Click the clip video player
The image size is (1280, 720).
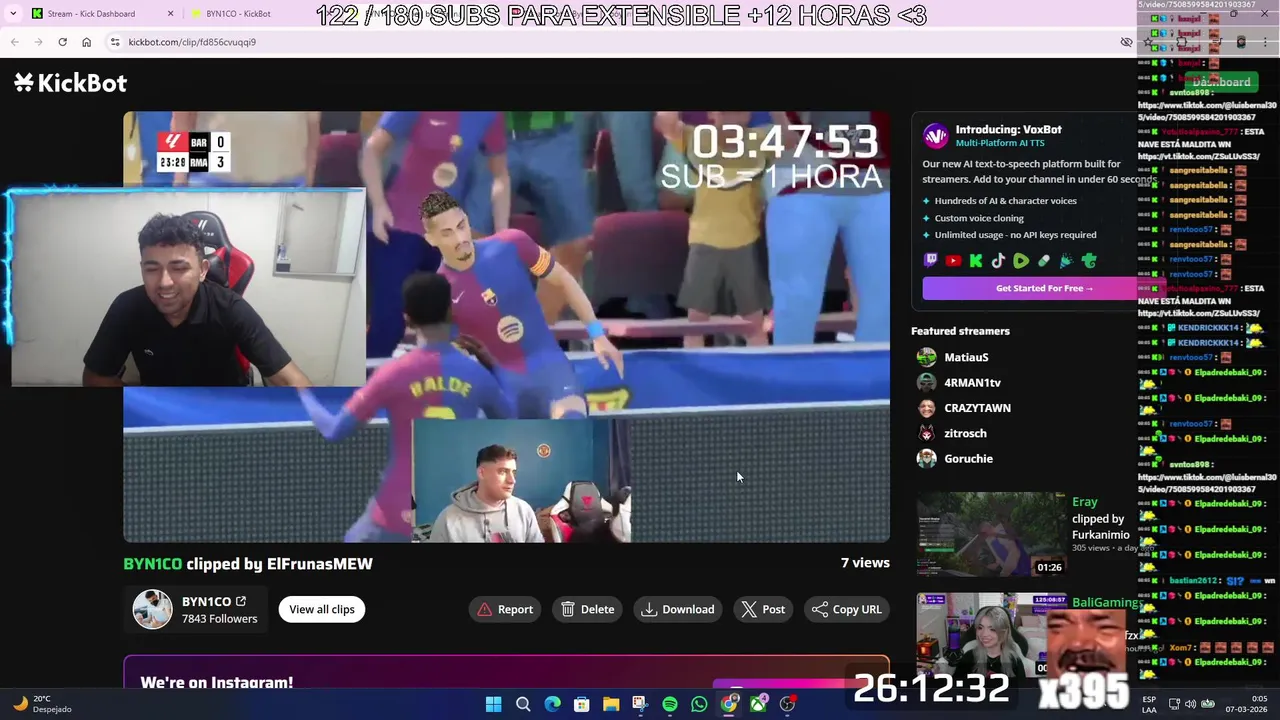506,327
